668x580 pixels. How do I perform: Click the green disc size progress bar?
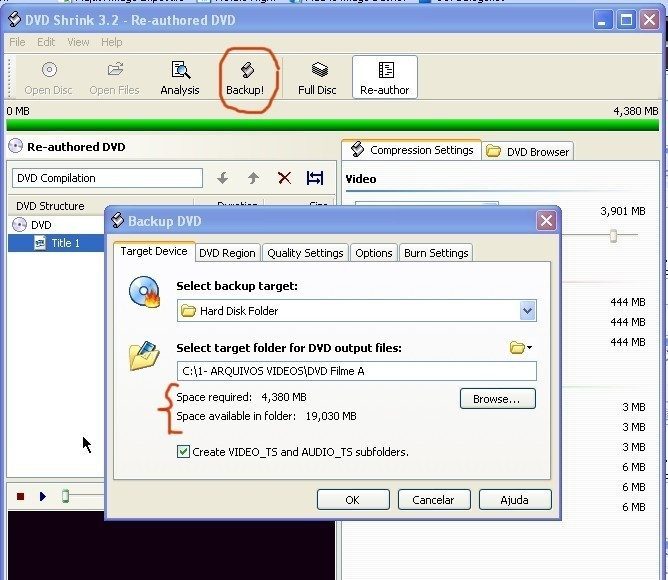point(332,125)
